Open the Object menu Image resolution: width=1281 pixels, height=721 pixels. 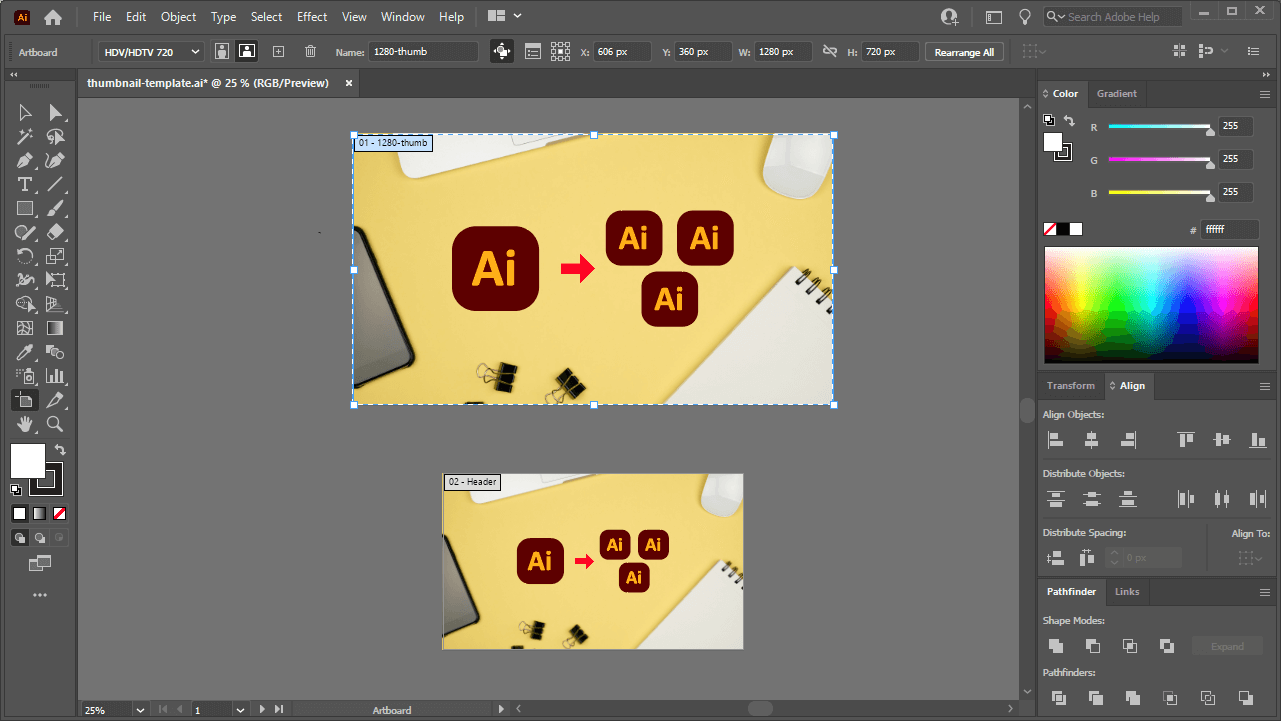[179, 17]
